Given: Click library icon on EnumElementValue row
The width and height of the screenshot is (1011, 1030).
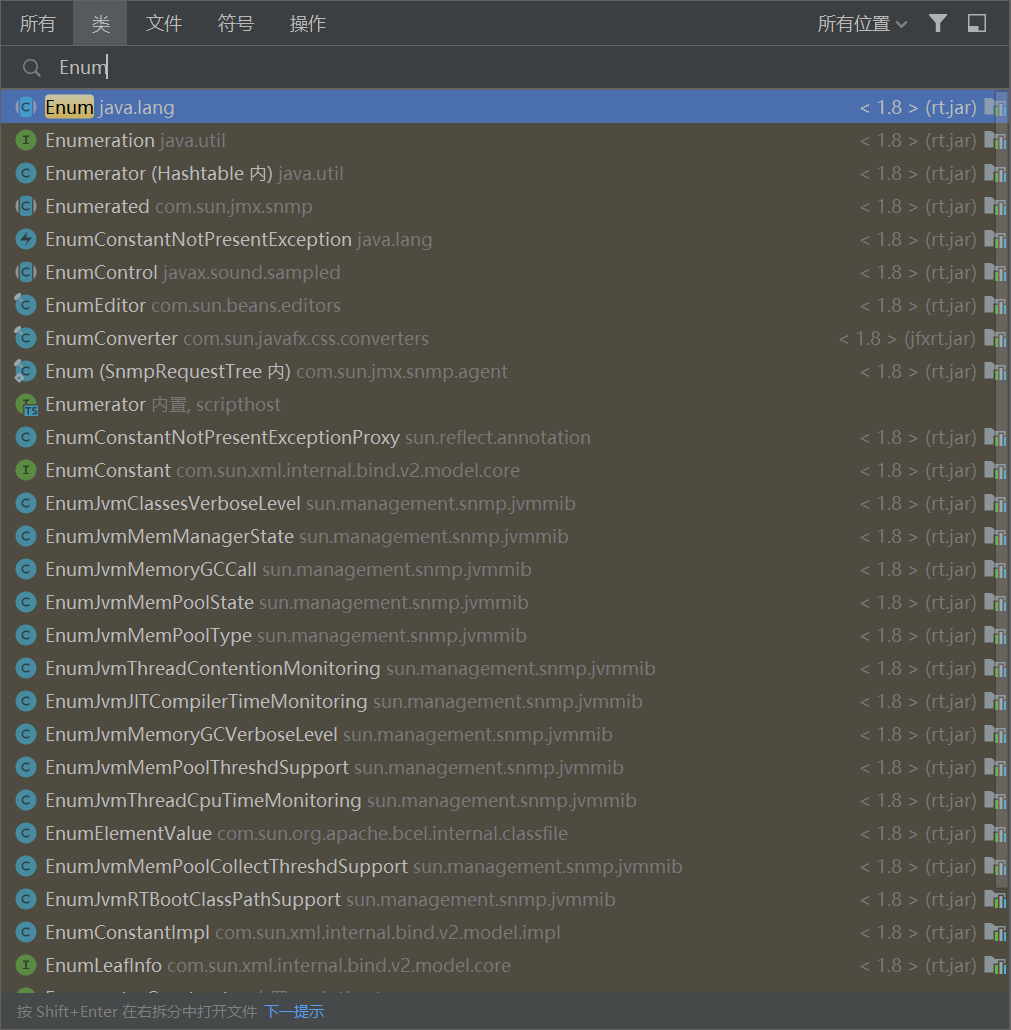Looking at the screenshot, I should pos(995,834).
